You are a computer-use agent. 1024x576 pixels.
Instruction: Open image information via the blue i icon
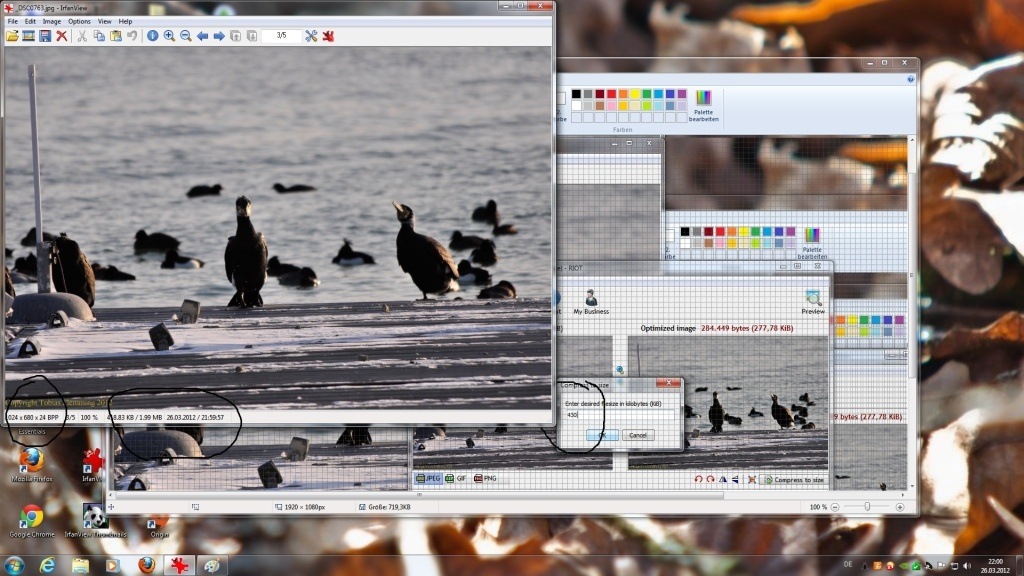point(152,36)
